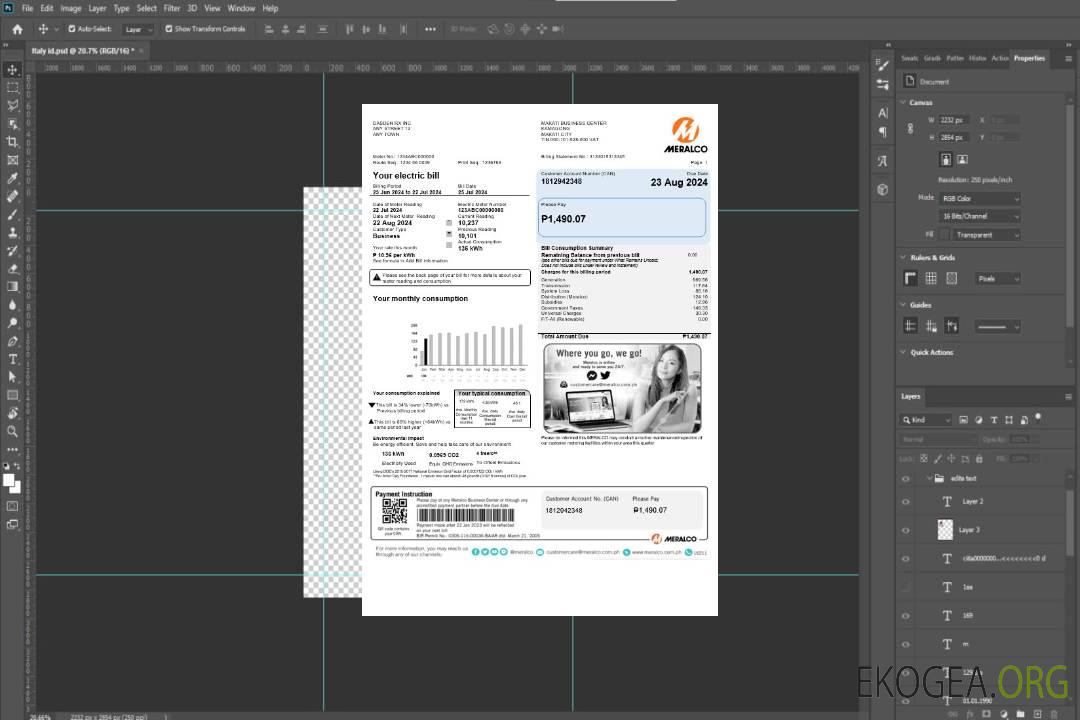Image resolution: width=1080 pixels, height=720 pixels.
Task: Collapse the 'edita text' layer group
Action: click(x=929, y=479)
